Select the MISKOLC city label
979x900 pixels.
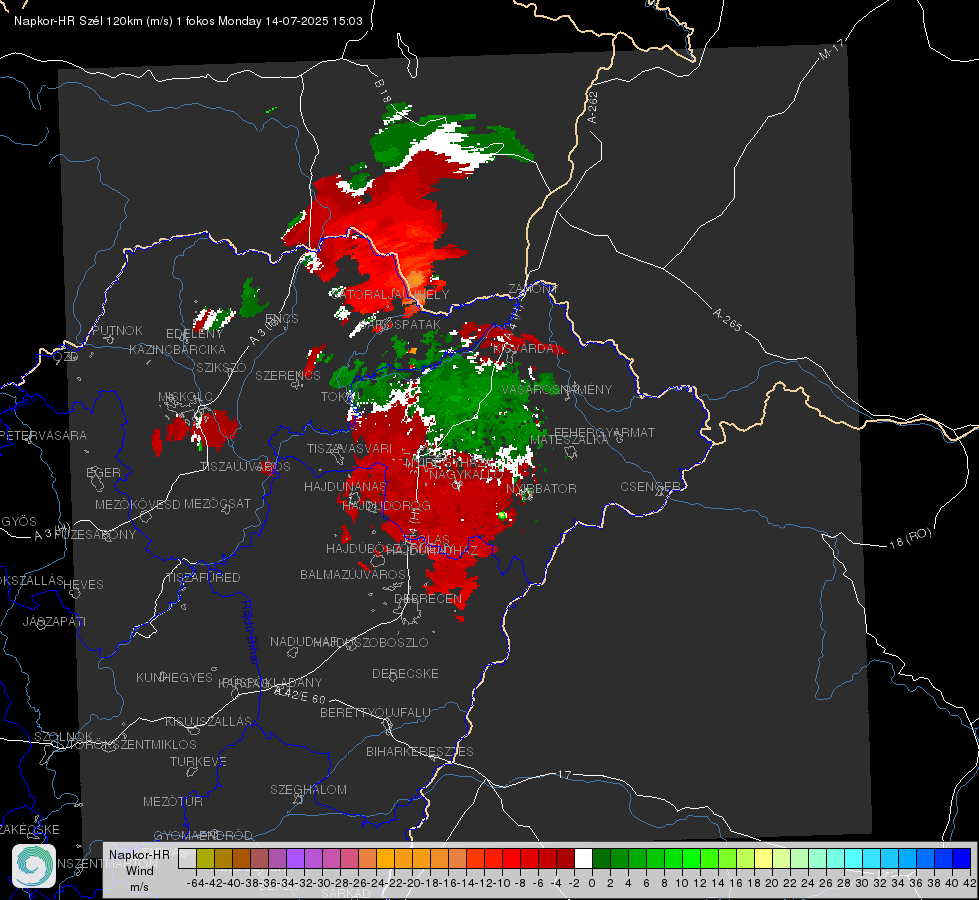pyautogui.click(x=185, y=397)
